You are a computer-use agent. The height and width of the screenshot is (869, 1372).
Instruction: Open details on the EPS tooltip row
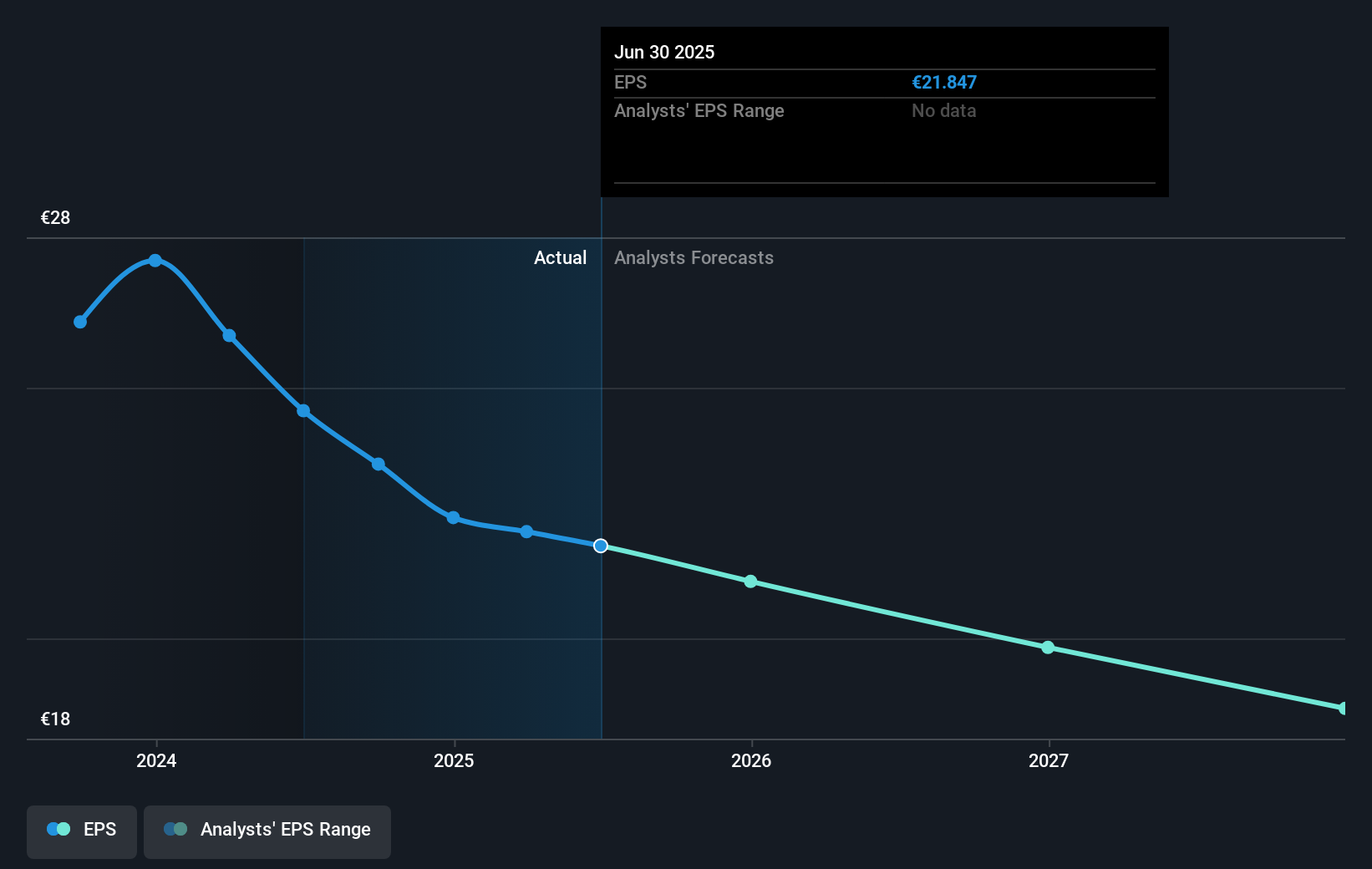pos(631,82)
